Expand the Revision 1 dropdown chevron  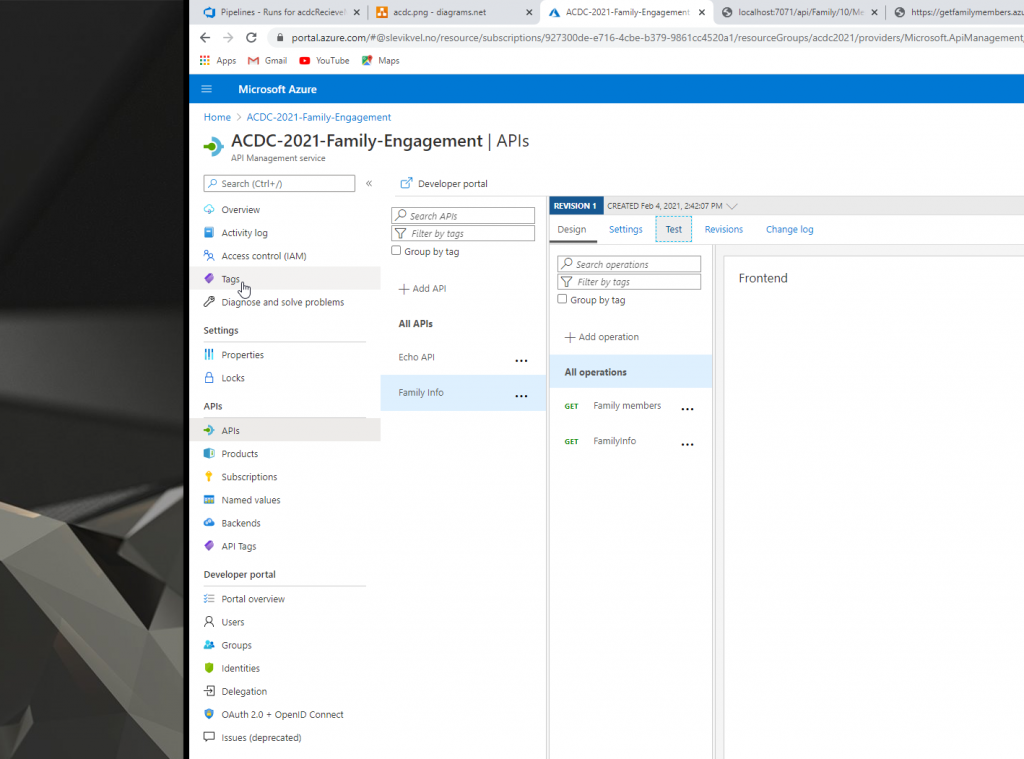(x=732, y=206)
